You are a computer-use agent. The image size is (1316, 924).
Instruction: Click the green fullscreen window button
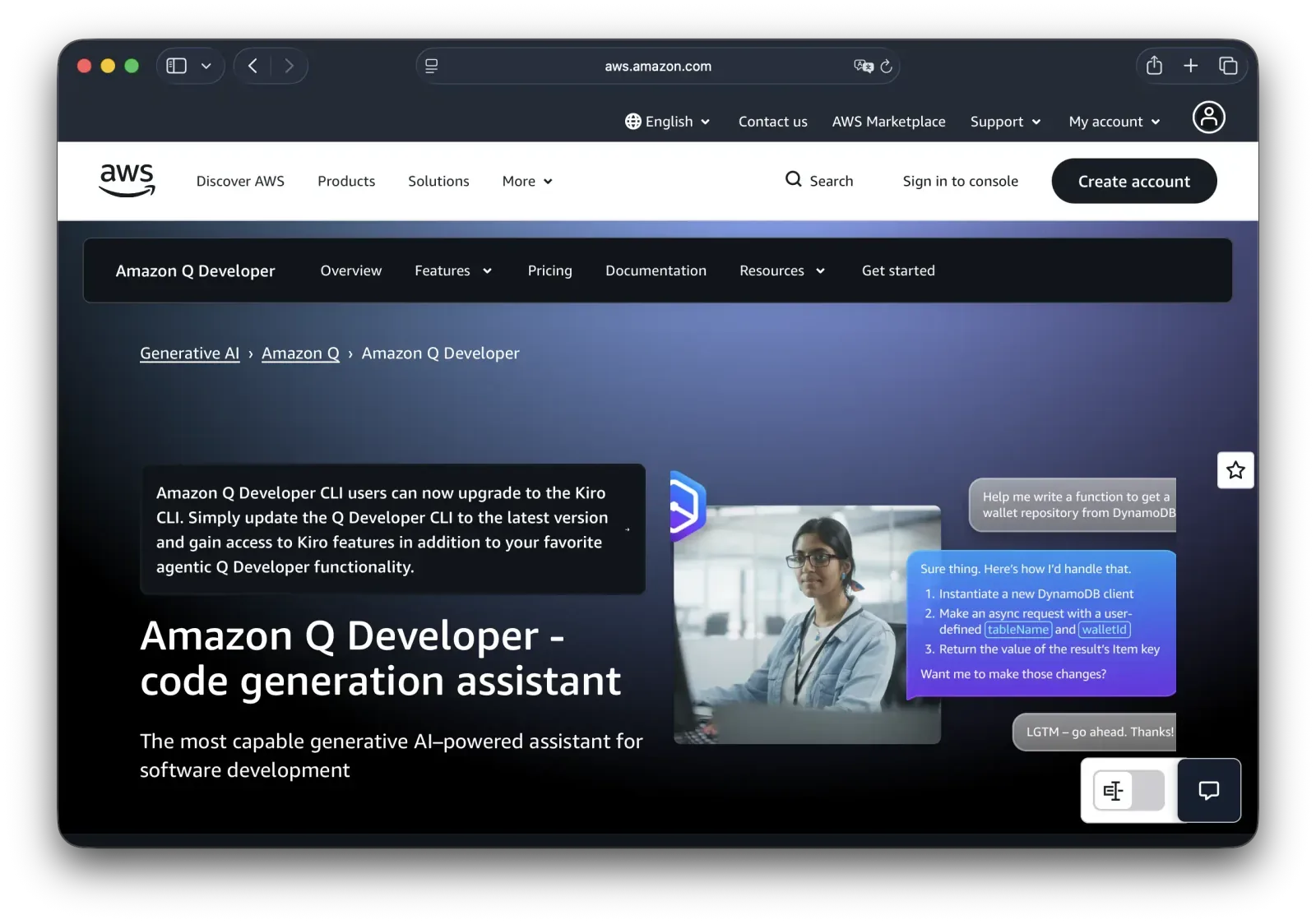tap(132, 66)
